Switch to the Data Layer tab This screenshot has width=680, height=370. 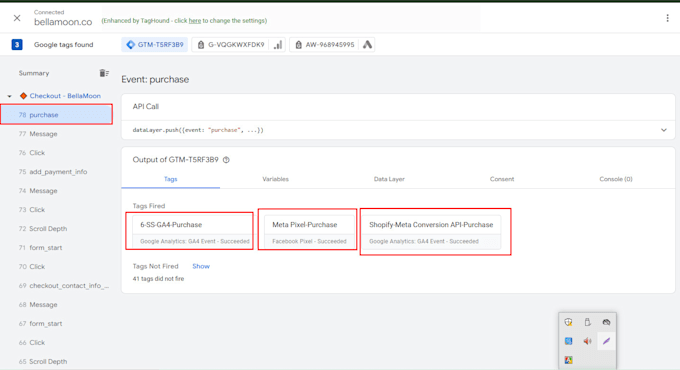(389, 179)
